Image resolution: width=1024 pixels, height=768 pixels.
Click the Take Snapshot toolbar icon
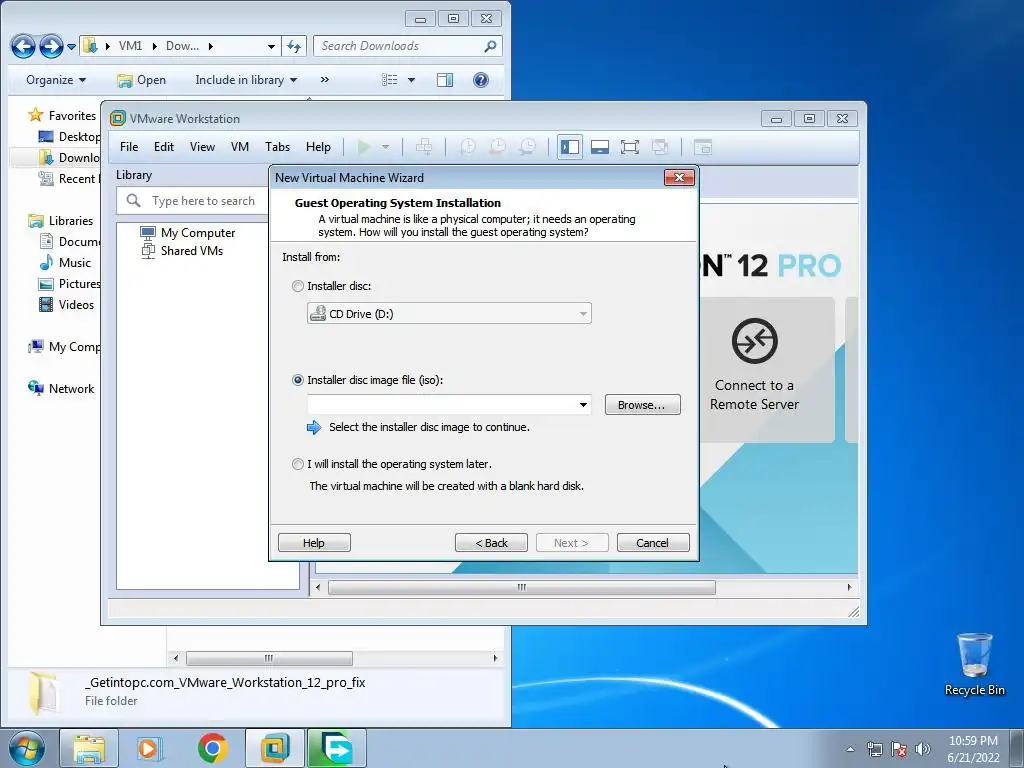point(468,147)
